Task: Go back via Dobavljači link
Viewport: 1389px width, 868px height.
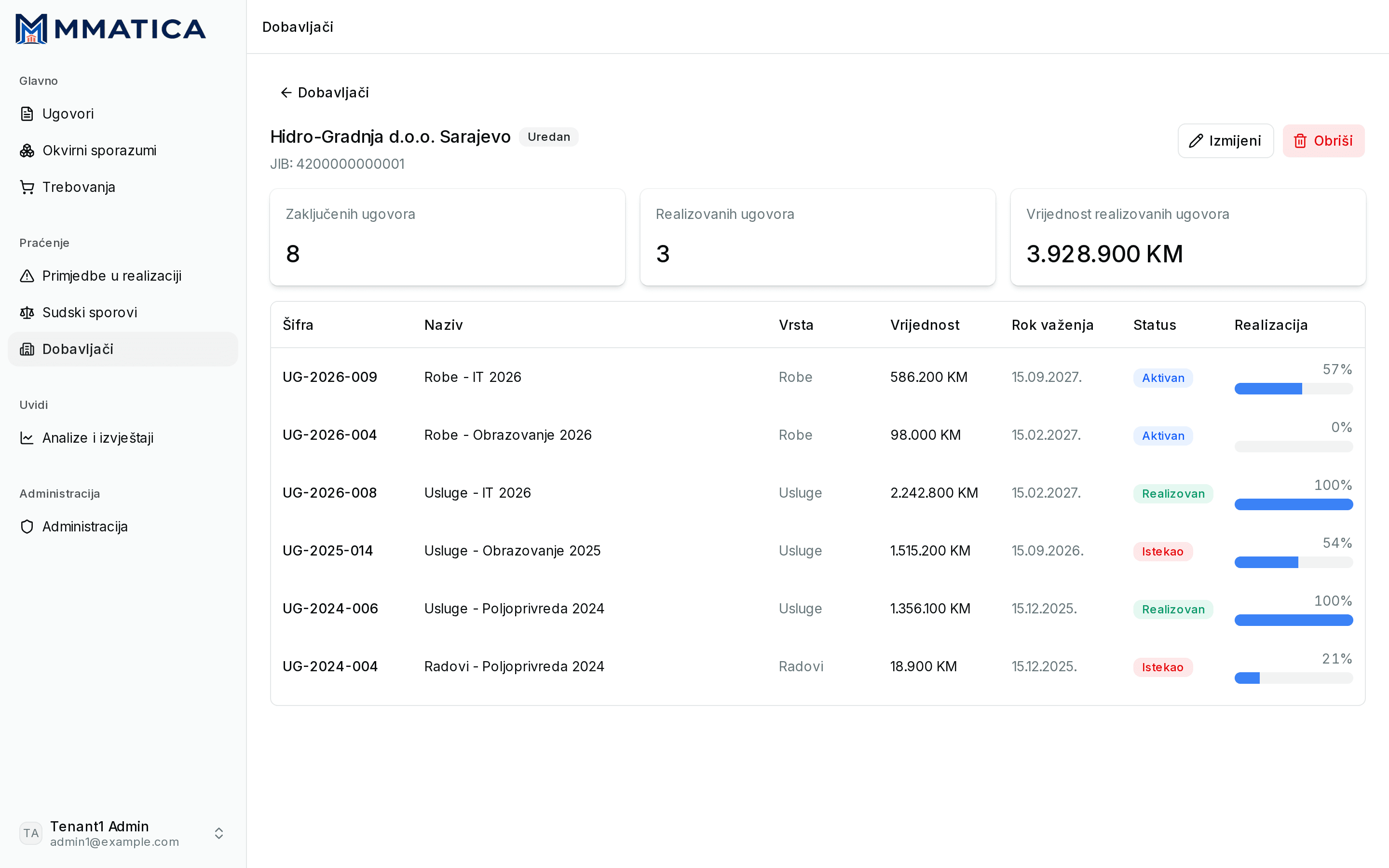Action: [x=324, y=93]
